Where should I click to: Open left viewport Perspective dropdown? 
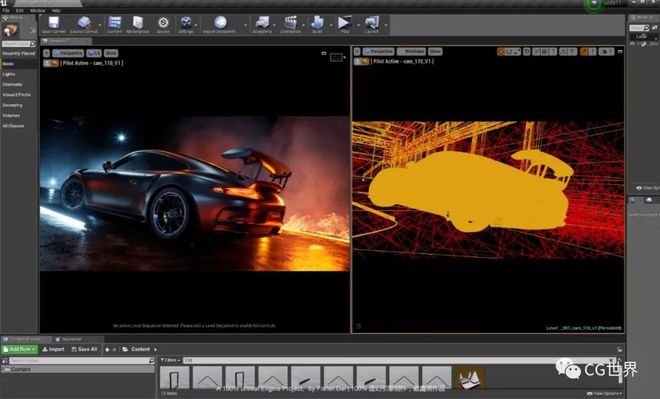coord(68,53)
